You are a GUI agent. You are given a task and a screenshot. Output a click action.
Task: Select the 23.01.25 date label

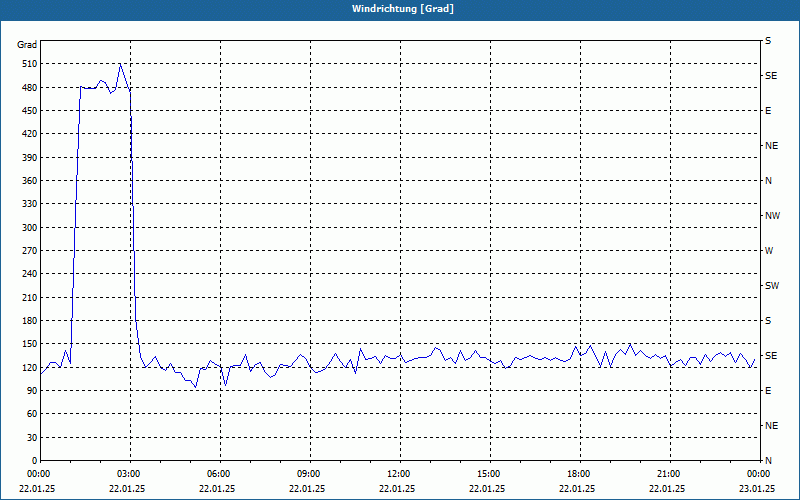pyautogui.click(x=757, y=488)
